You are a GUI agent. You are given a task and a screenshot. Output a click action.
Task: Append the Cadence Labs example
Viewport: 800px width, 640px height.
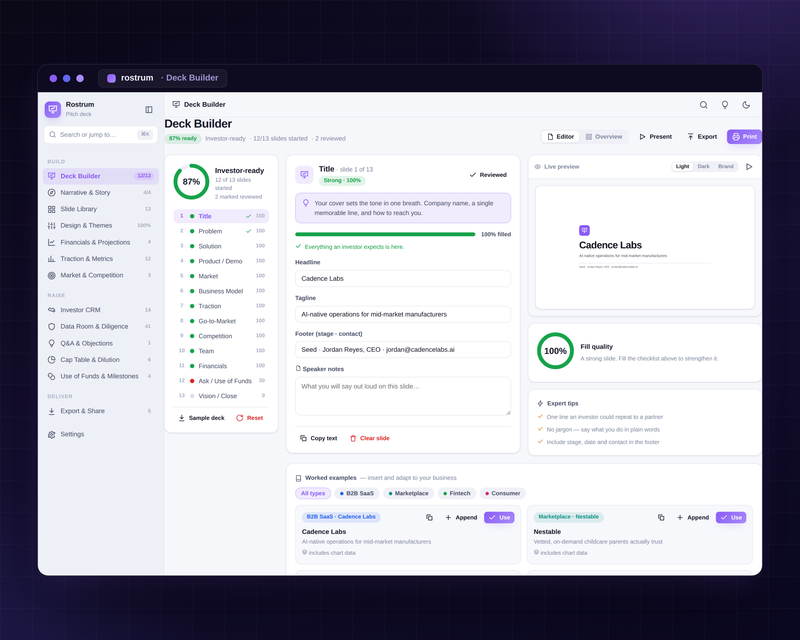[x=461, y=518]
